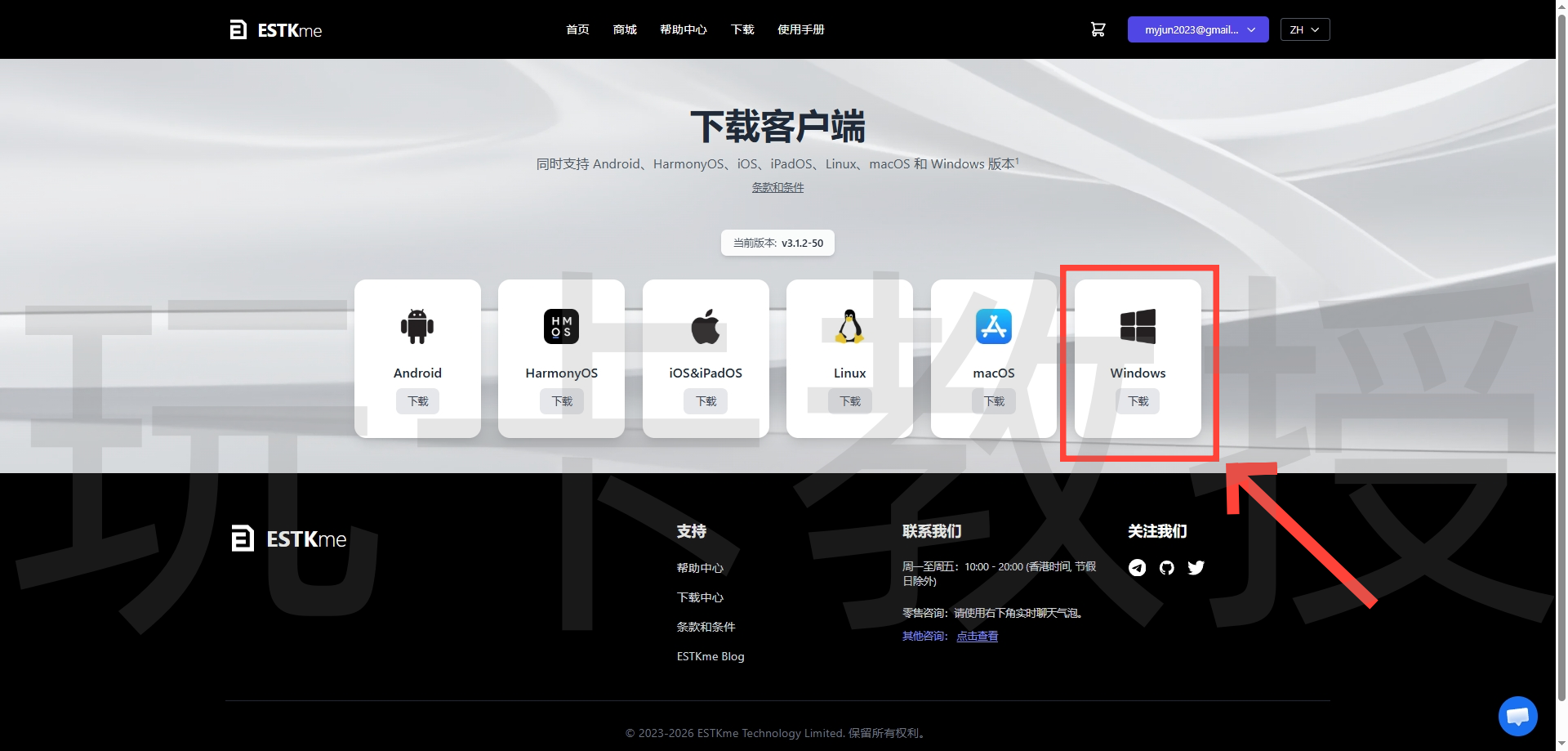
Task: Click the macOS App Store icon
Action: [x=994, y=327]
